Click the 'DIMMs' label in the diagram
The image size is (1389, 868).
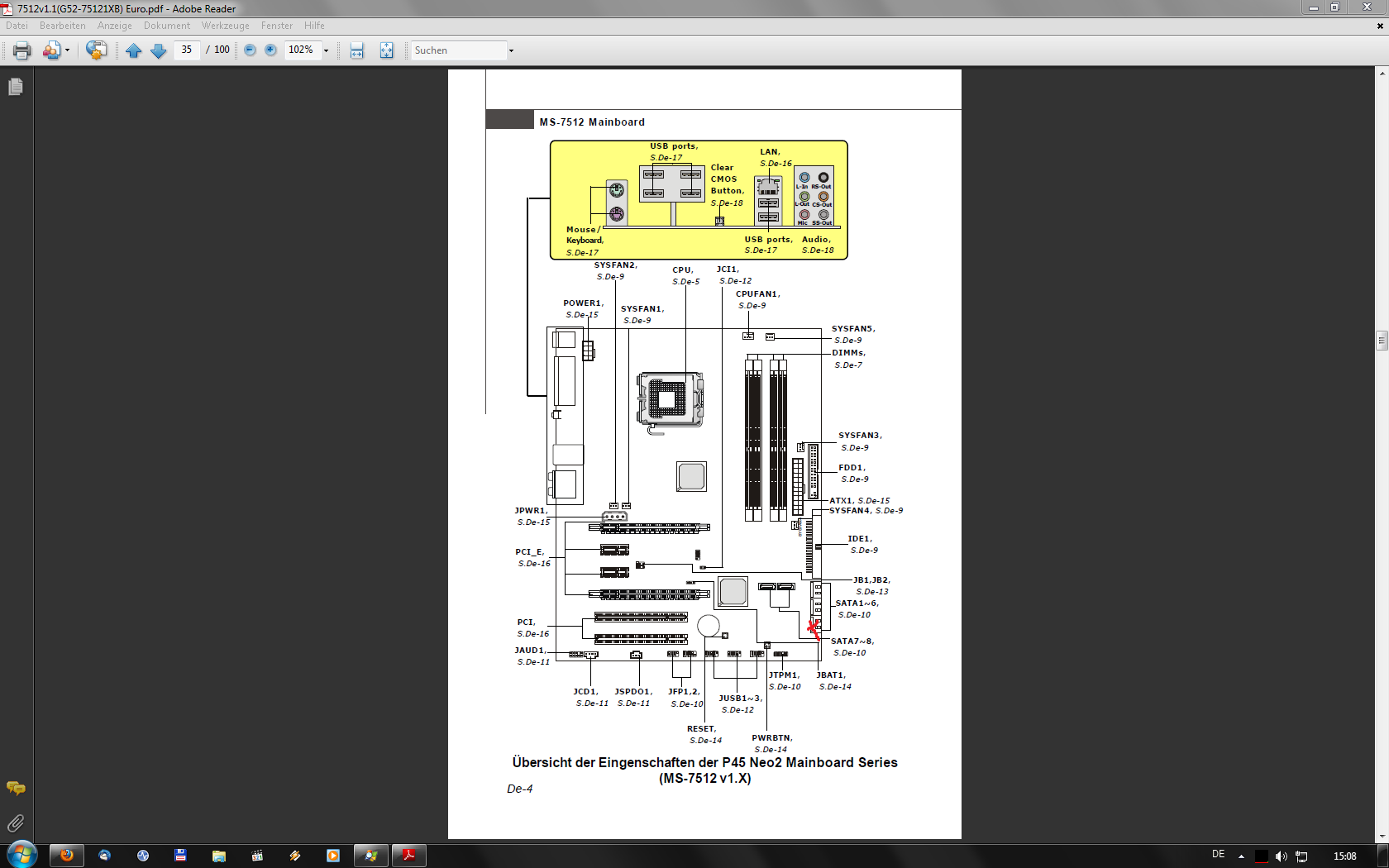coord(848,353)
